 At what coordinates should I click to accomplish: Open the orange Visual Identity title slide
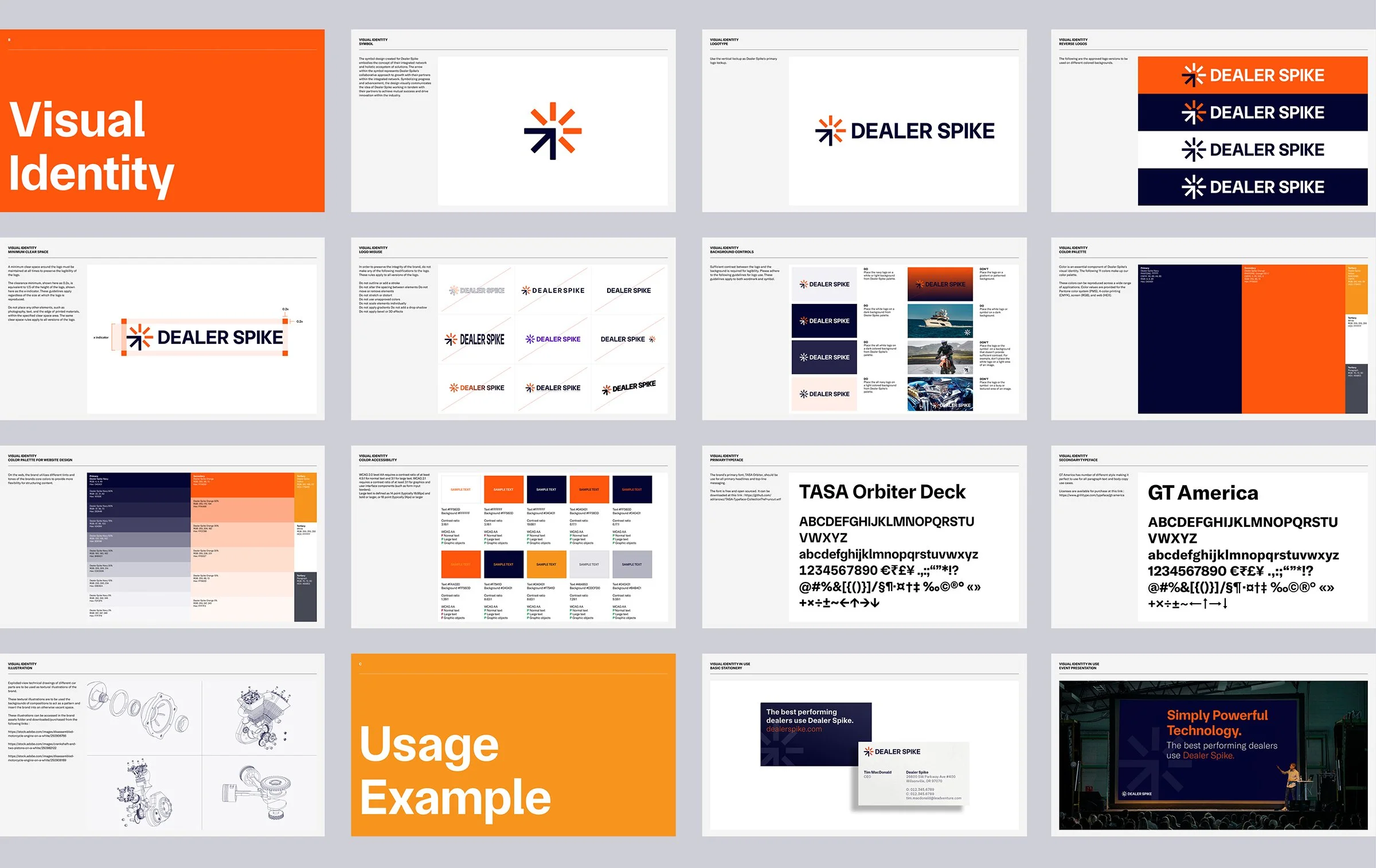162,121
